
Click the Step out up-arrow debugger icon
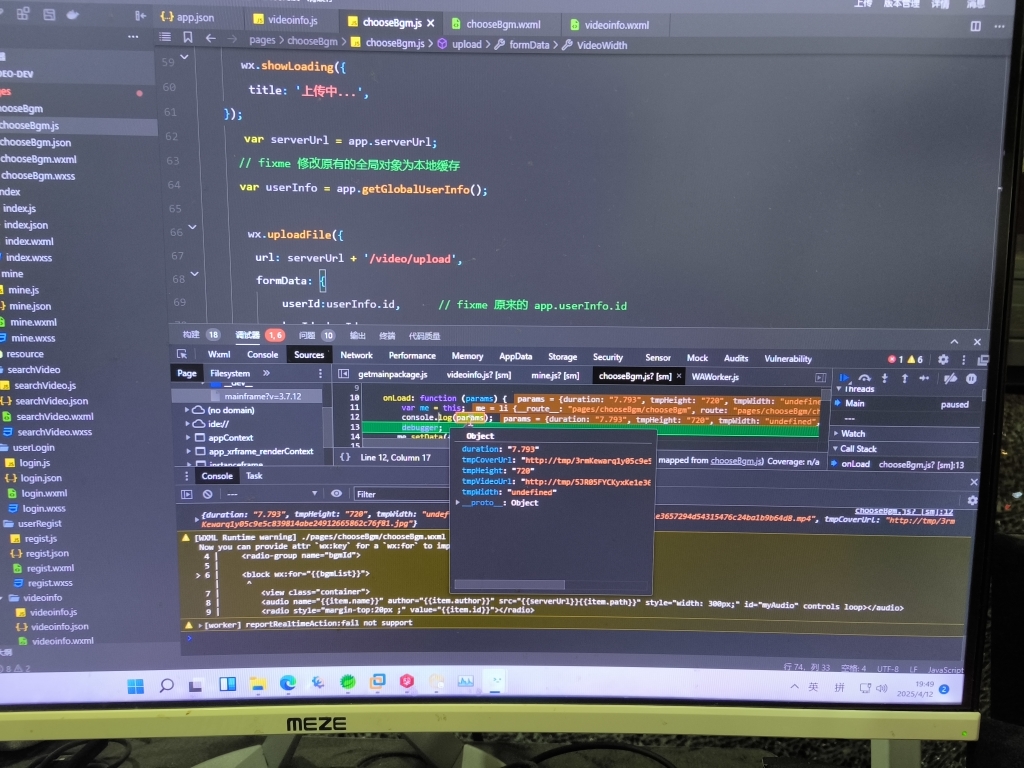click(904, 378)
